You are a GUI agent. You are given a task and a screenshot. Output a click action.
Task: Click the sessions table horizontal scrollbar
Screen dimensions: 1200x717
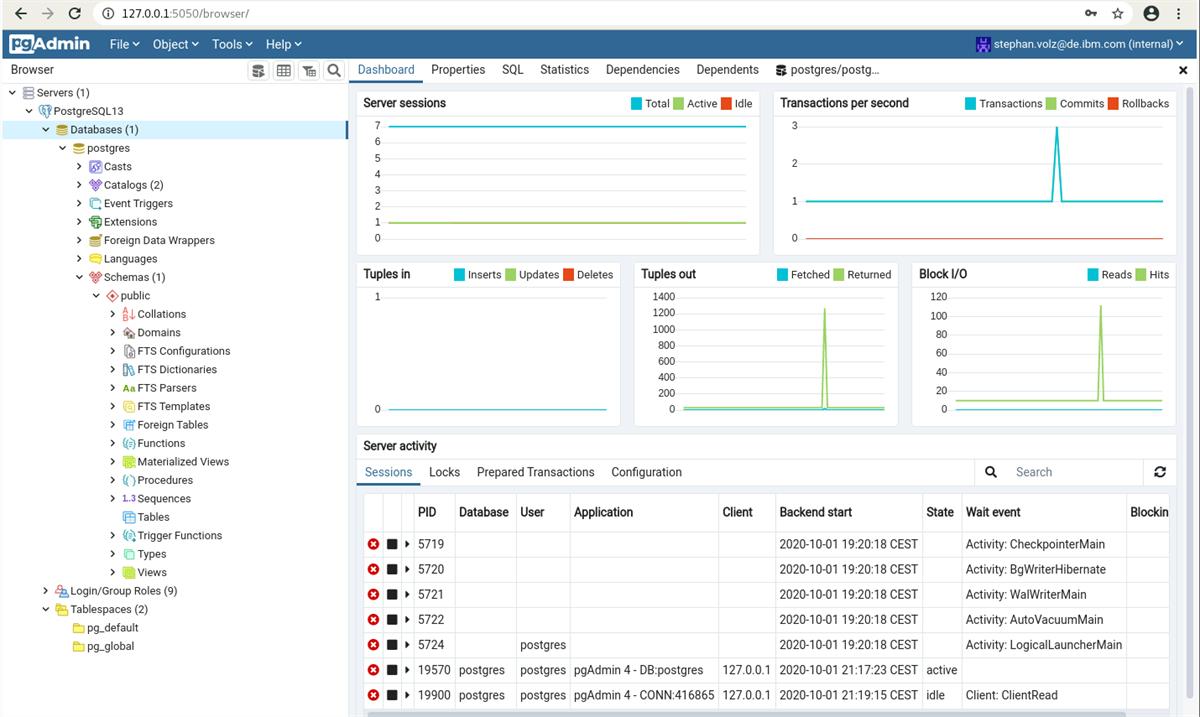pyautogui.click(x=746, y=714)
